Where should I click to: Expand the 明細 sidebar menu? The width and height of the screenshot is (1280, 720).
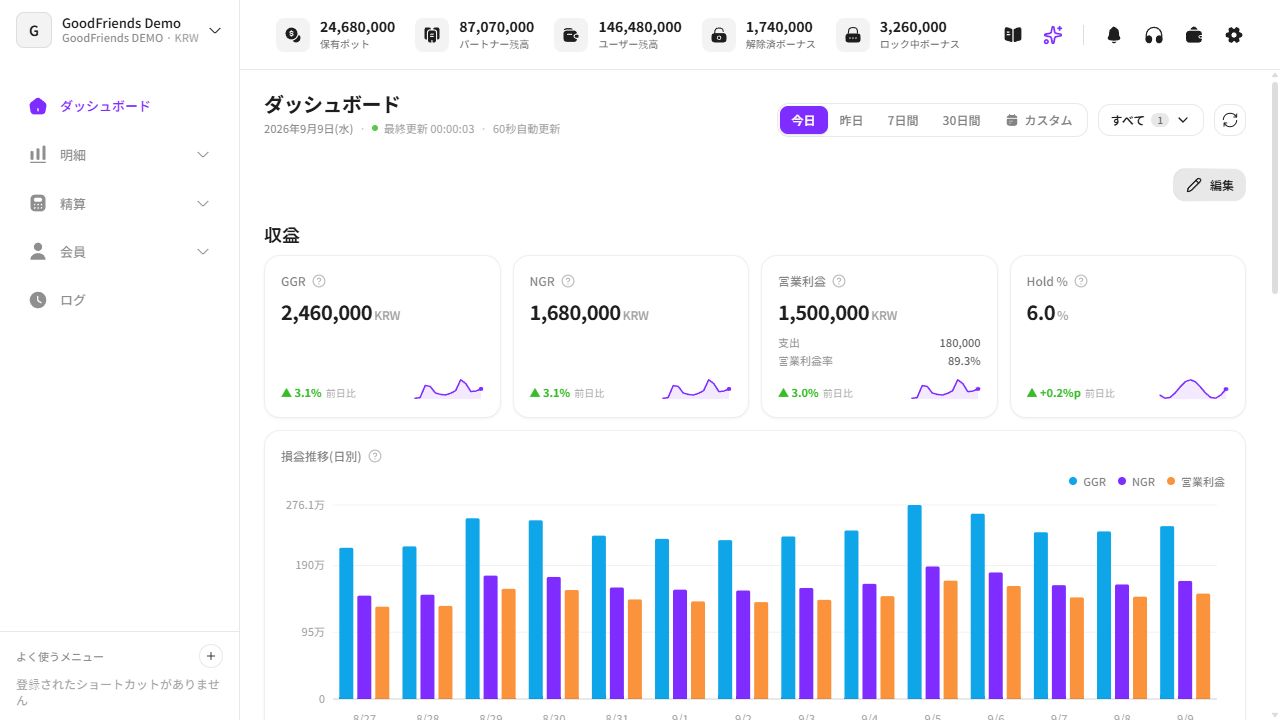click(x=203, y=155)
